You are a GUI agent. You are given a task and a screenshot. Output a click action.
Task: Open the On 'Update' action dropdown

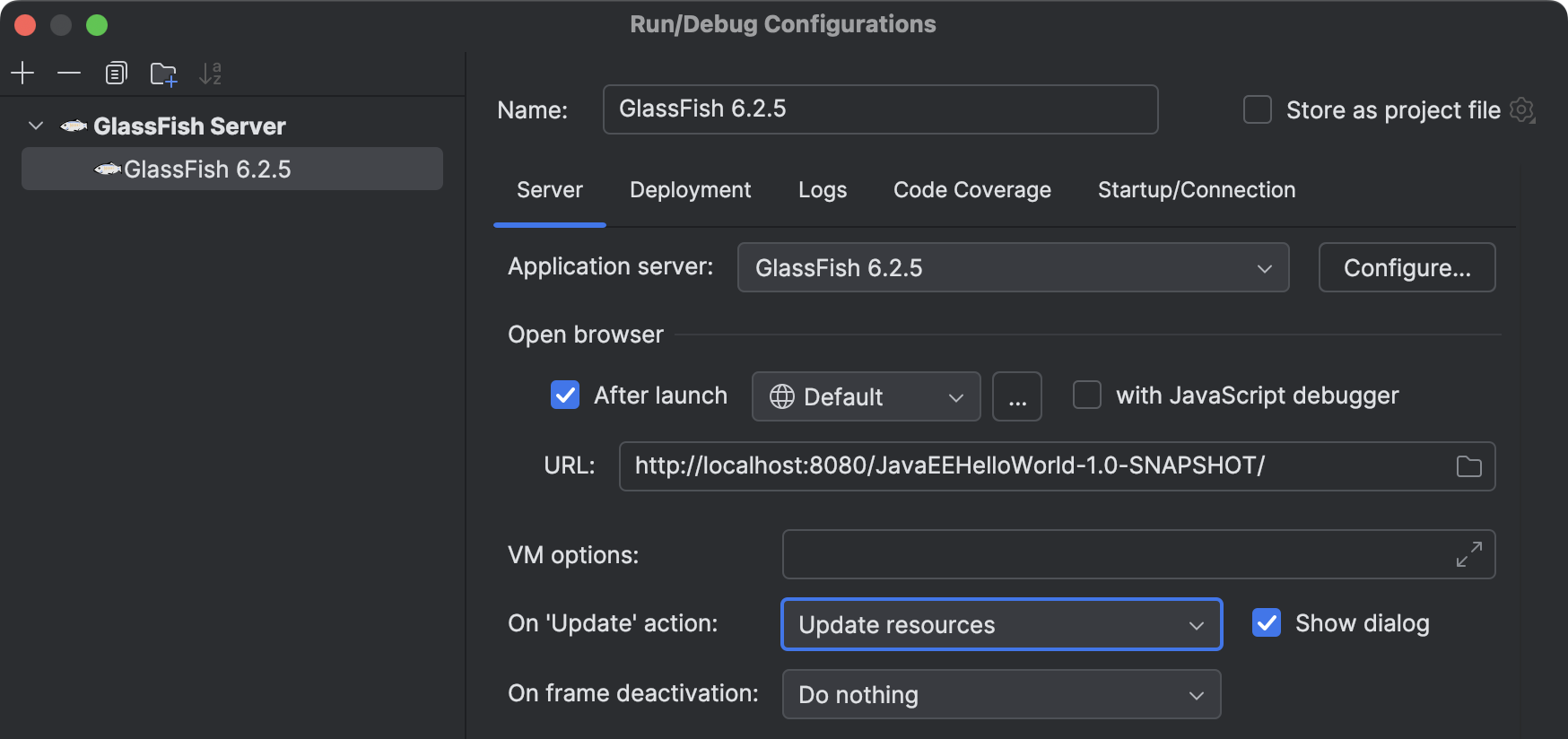(x=1001, y=624)
